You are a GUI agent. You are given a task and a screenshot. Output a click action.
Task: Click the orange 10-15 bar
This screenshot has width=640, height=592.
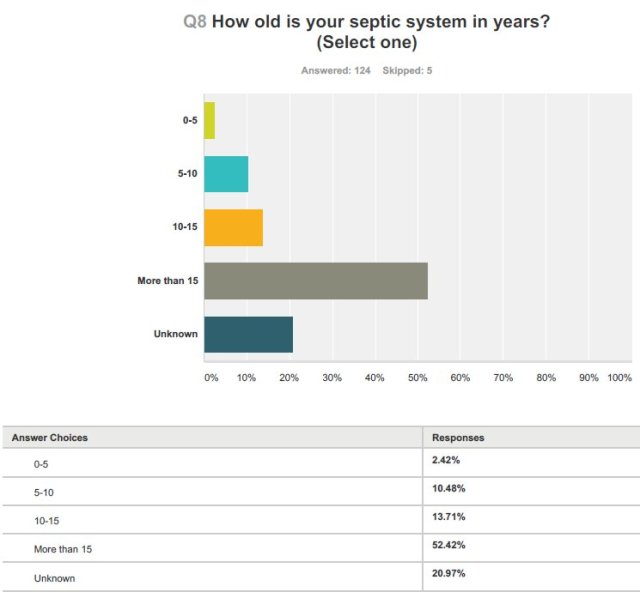point(233,227)
